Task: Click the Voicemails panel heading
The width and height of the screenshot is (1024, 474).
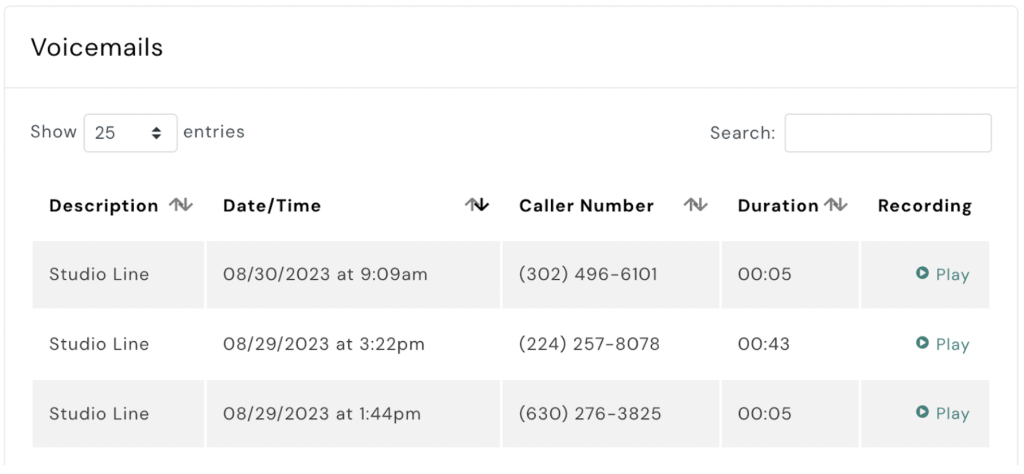Action: point(97,47)
